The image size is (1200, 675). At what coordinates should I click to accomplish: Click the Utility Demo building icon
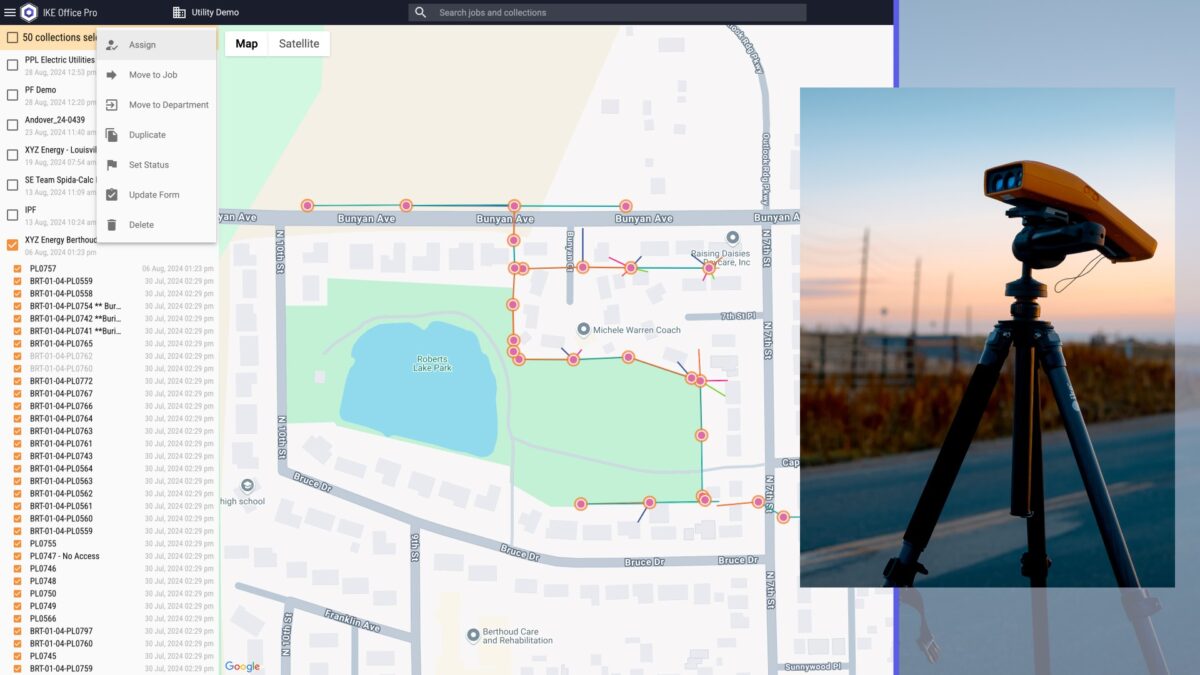(179, 12)
